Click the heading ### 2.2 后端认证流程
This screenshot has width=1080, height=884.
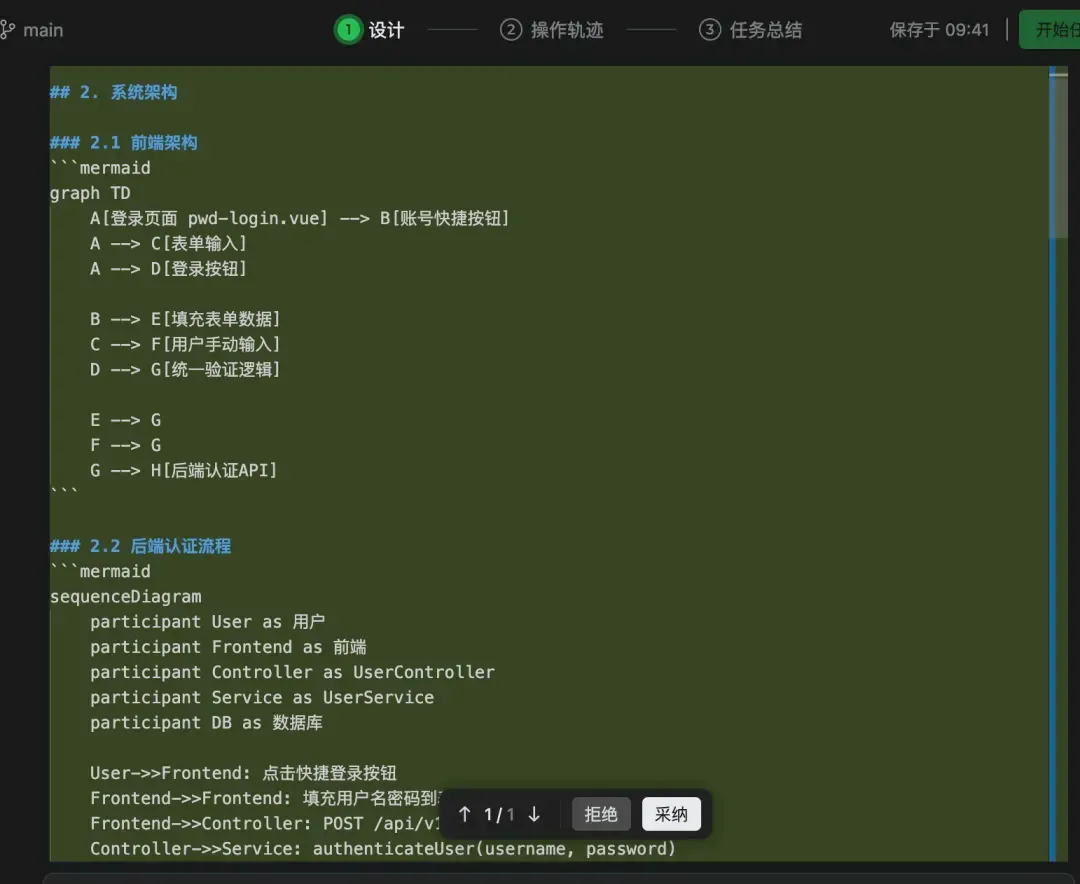pos(141,546)
